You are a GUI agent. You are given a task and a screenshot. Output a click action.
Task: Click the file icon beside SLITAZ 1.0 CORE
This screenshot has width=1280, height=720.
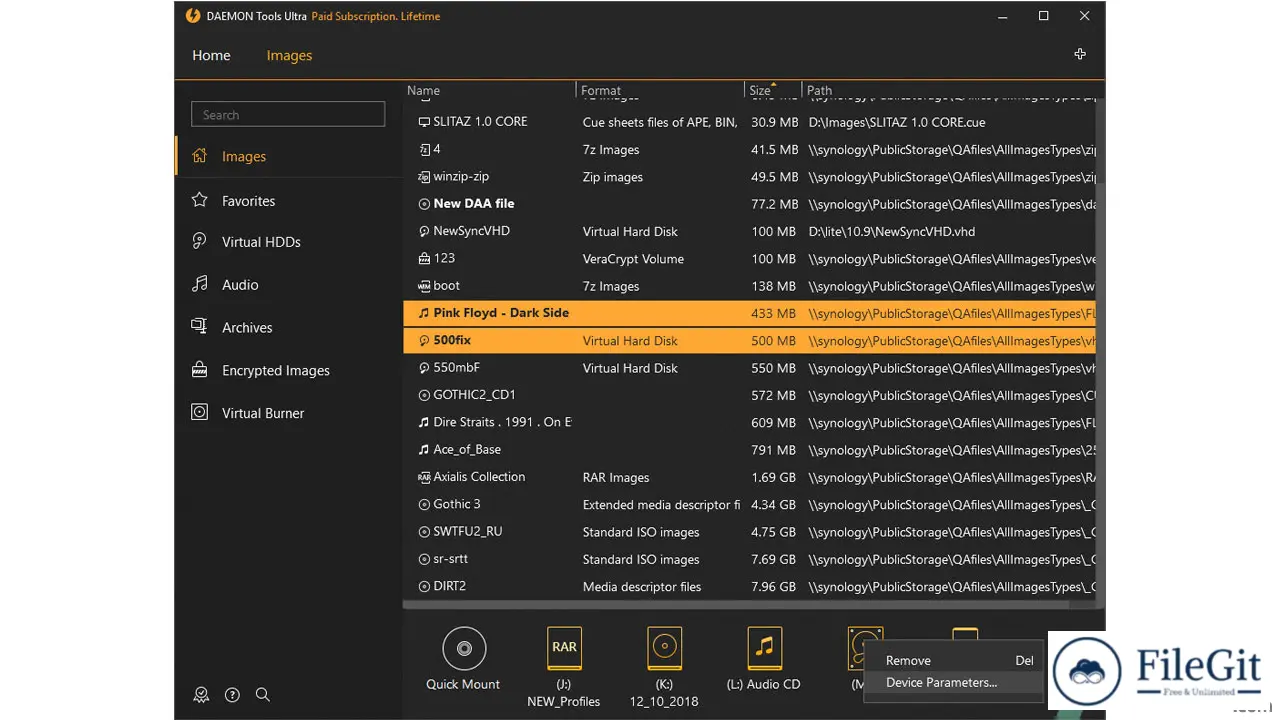point(424,122)
